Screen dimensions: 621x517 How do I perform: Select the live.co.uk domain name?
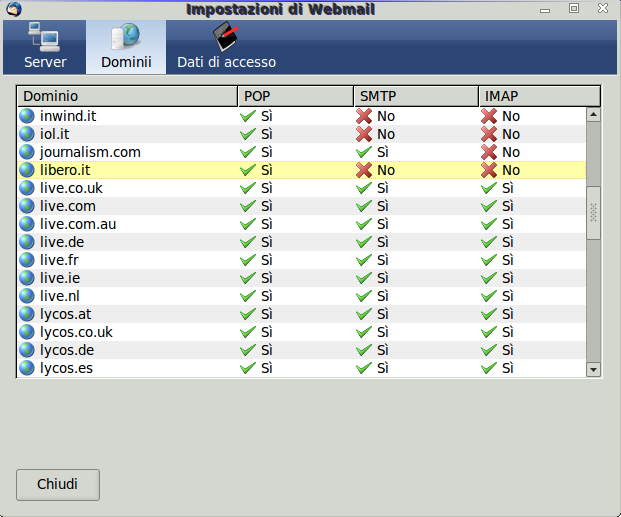coord(71,188)
